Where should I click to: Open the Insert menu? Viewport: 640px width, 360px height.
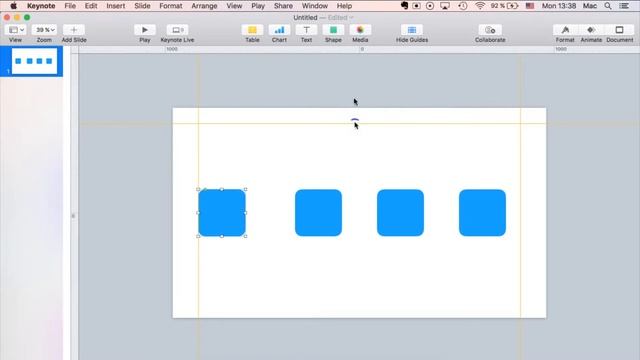click(116, 6)
